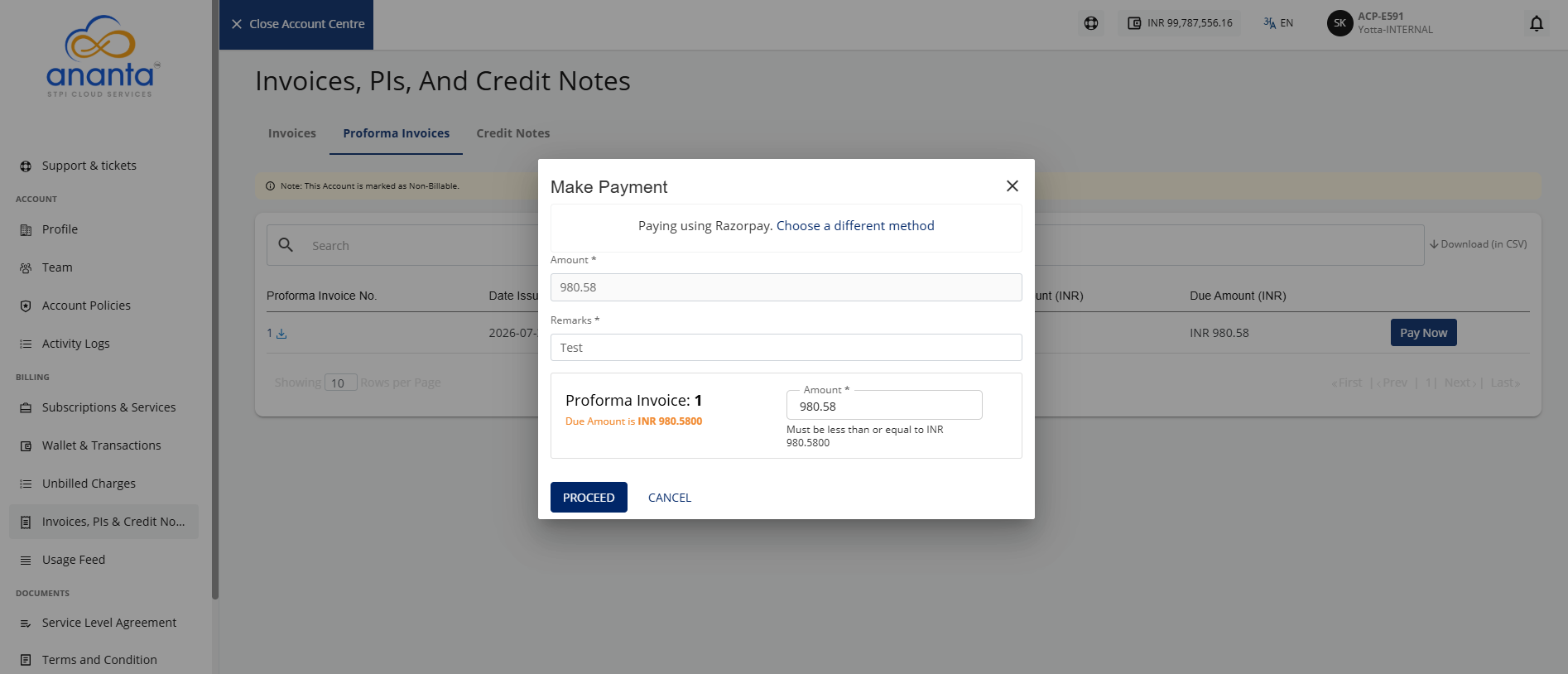The image size is (1568, 674).
Task: Click the top Amount field showing 980.58
Action: (786, 287)
